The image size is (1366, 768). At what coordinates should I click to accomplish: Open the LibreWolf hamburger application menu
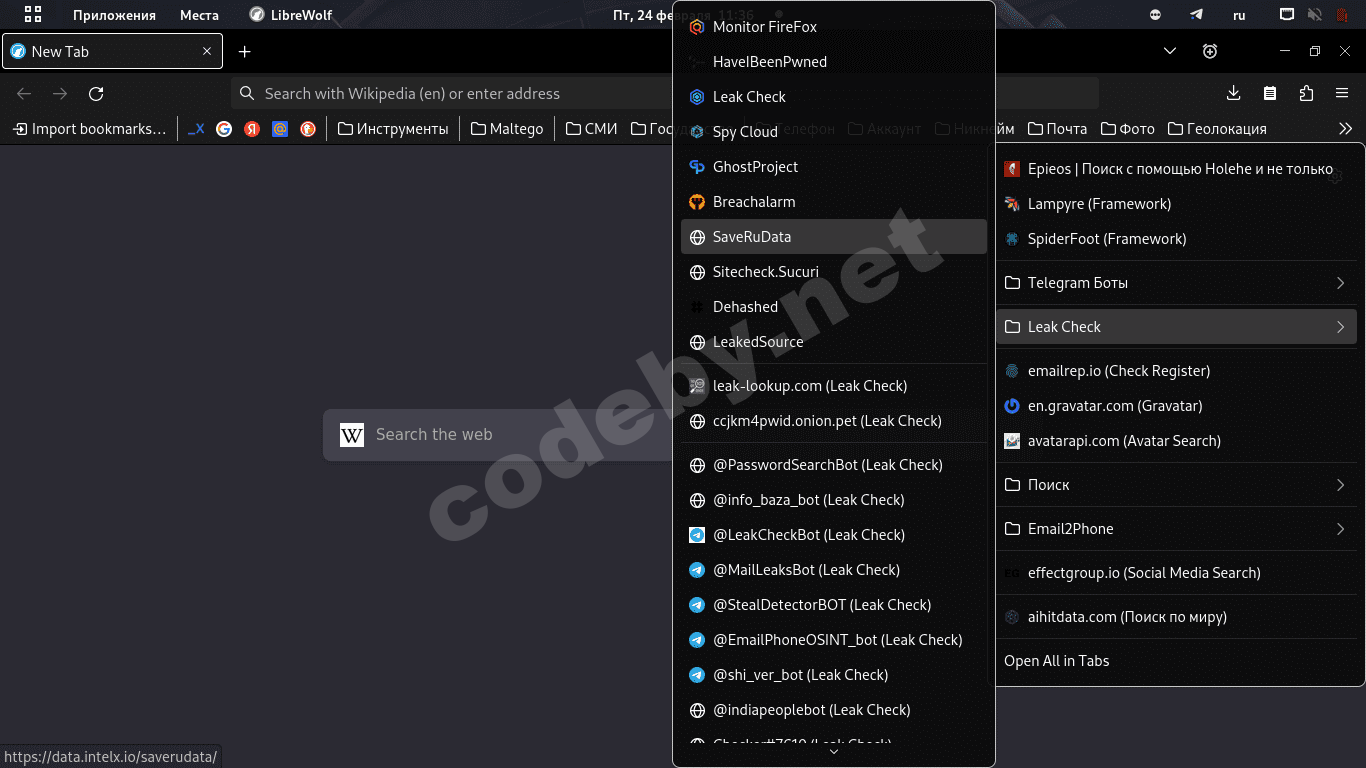pos(1342,94)
